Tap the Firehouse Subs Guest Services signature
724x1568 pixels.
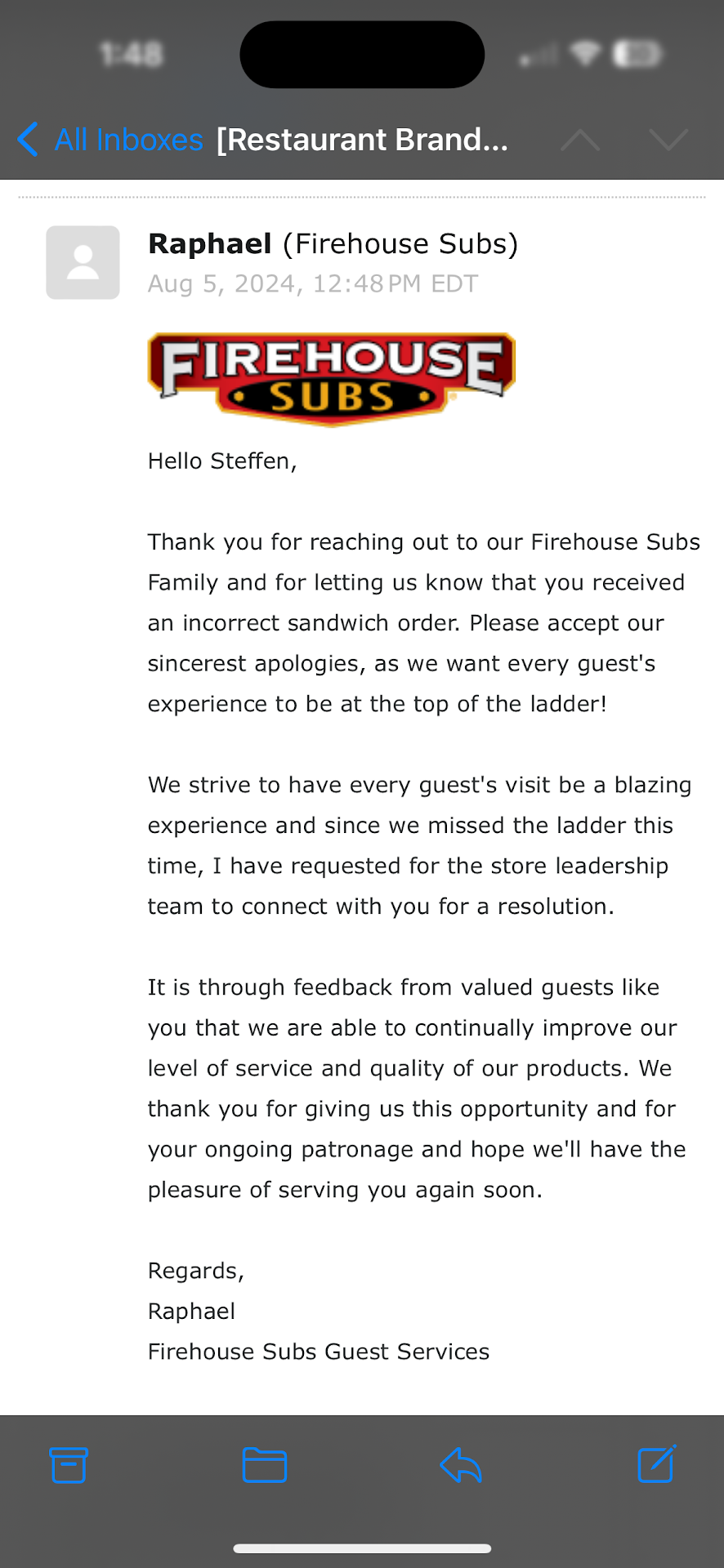coord(319,1352)
